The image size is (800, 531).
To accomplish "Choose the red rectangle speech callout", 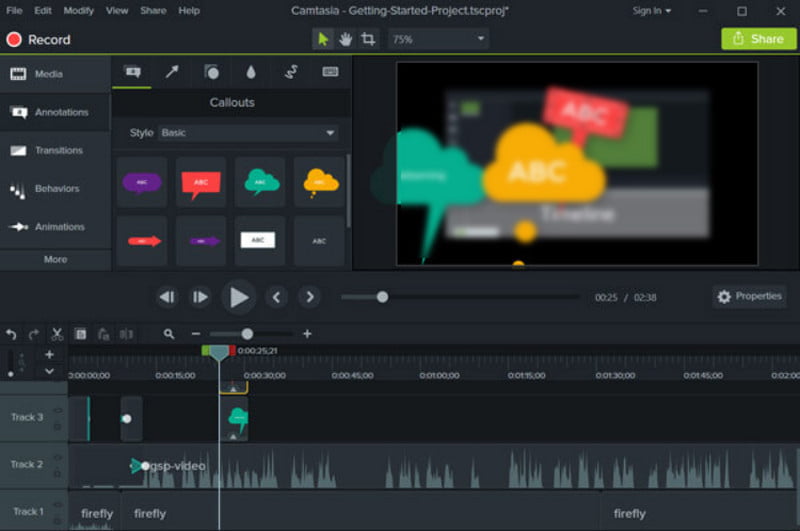I will pyautogui.click(x=201, y=182).
